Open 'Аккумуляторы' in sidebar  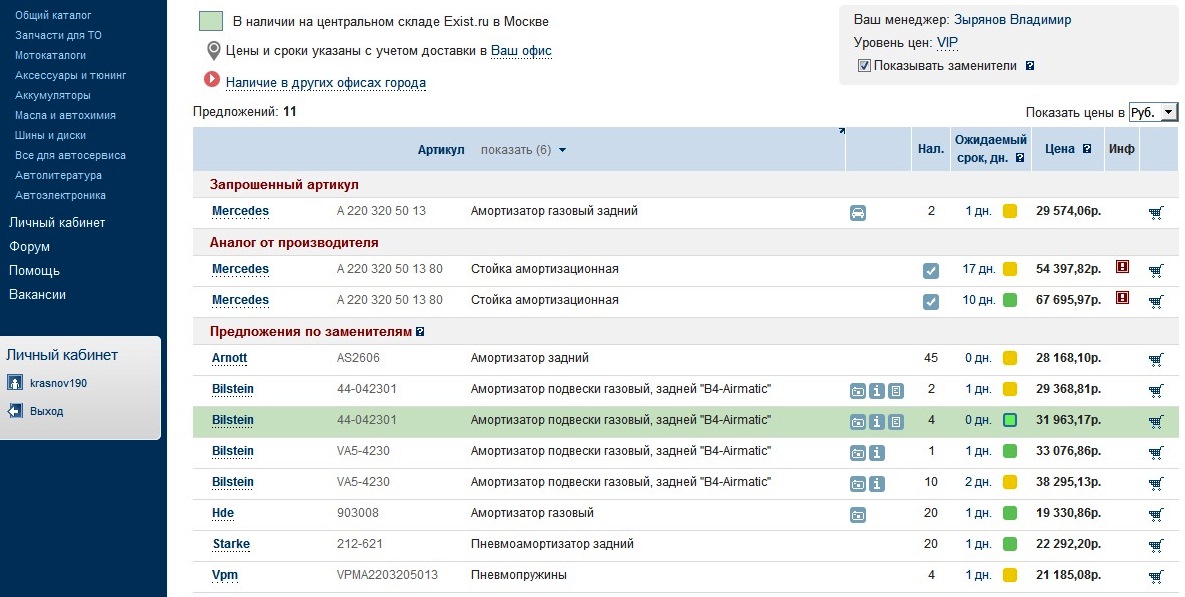(53, 95)
